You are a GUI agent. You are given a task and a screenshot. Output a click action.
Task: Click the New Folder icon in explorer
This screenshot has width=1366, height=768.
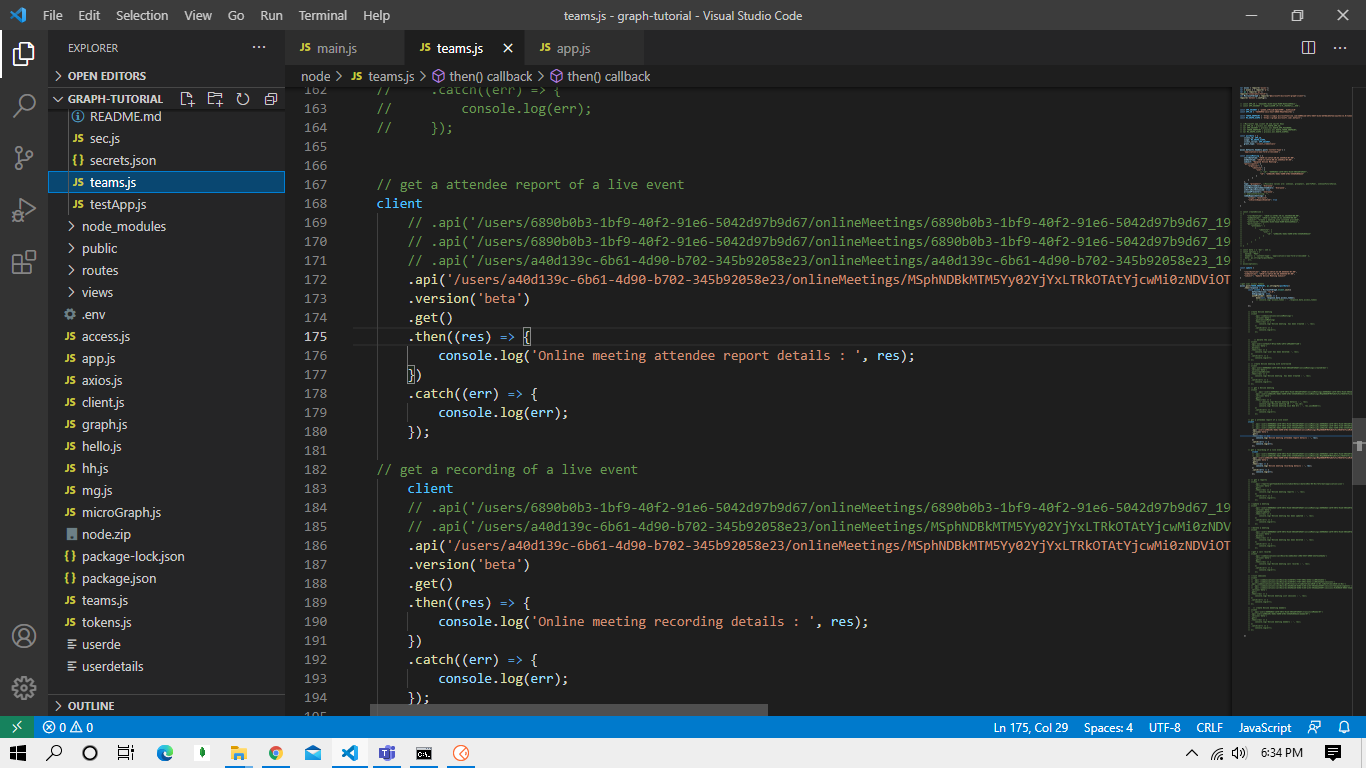pos(215,99)
